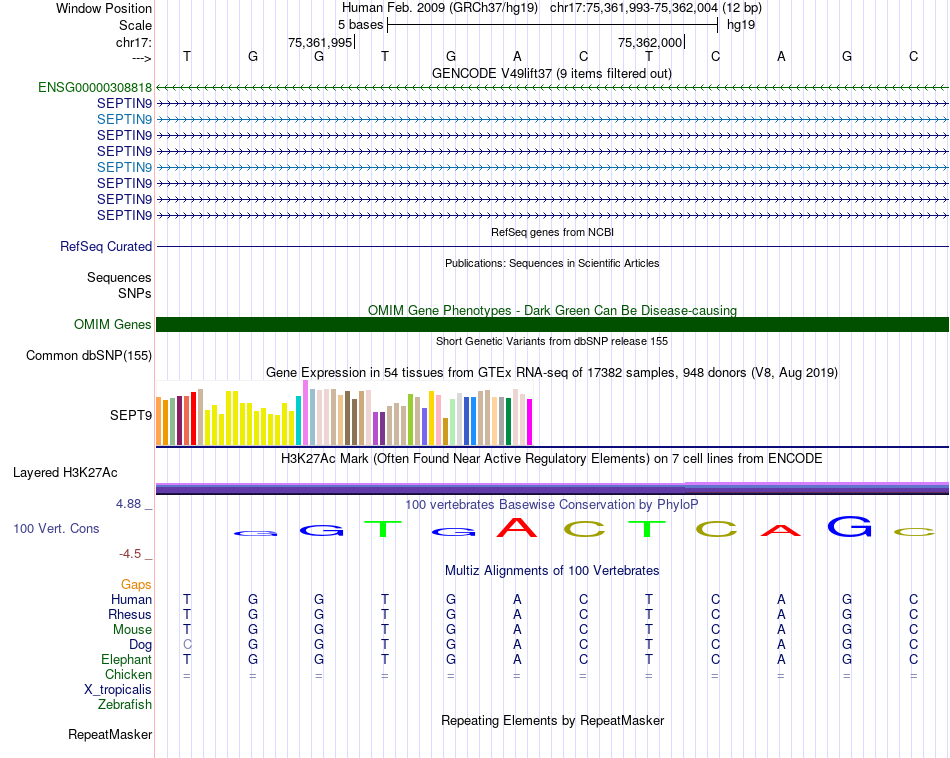Click the SNPs publications label
The height and width of the screenshot is (758, 950).
pyautogui.click(x=135, y=293)
